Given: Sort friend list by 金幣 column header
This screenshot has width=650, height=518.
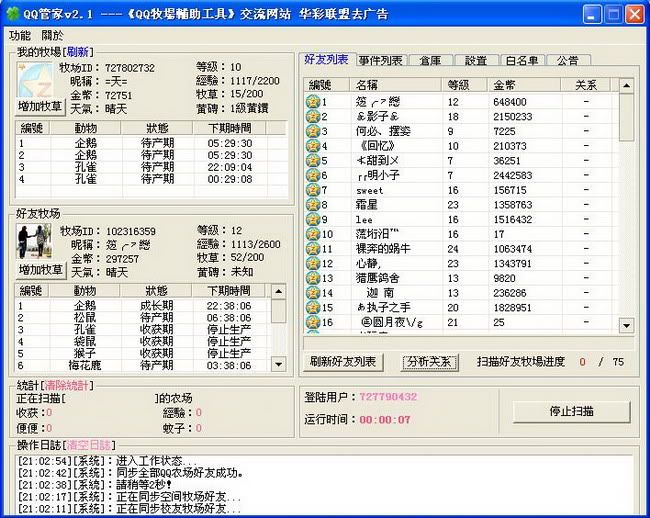Looking at the screenshot, I should click(x=523, y=85).
